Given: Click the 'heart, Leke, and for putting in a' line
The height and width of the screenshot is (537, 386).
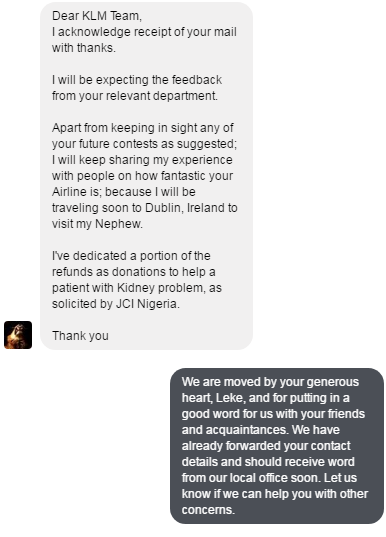Looking at the screenshot, I should click(265, 398).
